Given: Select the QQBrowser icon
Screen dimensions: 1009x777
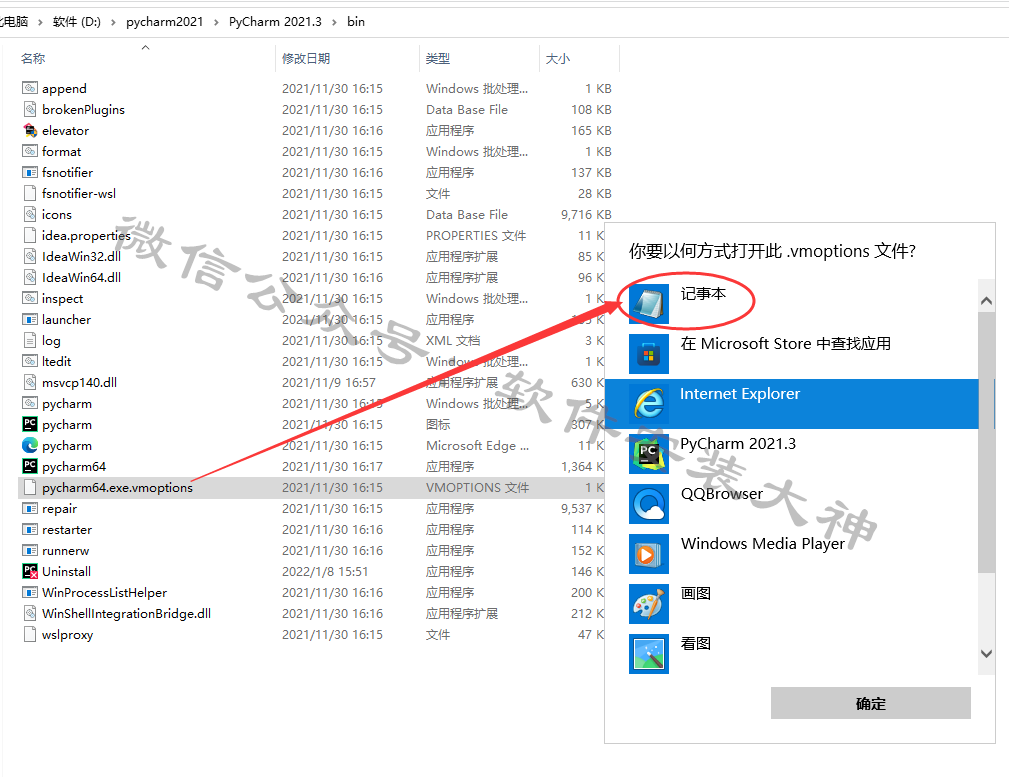Looking at the screenshot, I should (649, 503).
